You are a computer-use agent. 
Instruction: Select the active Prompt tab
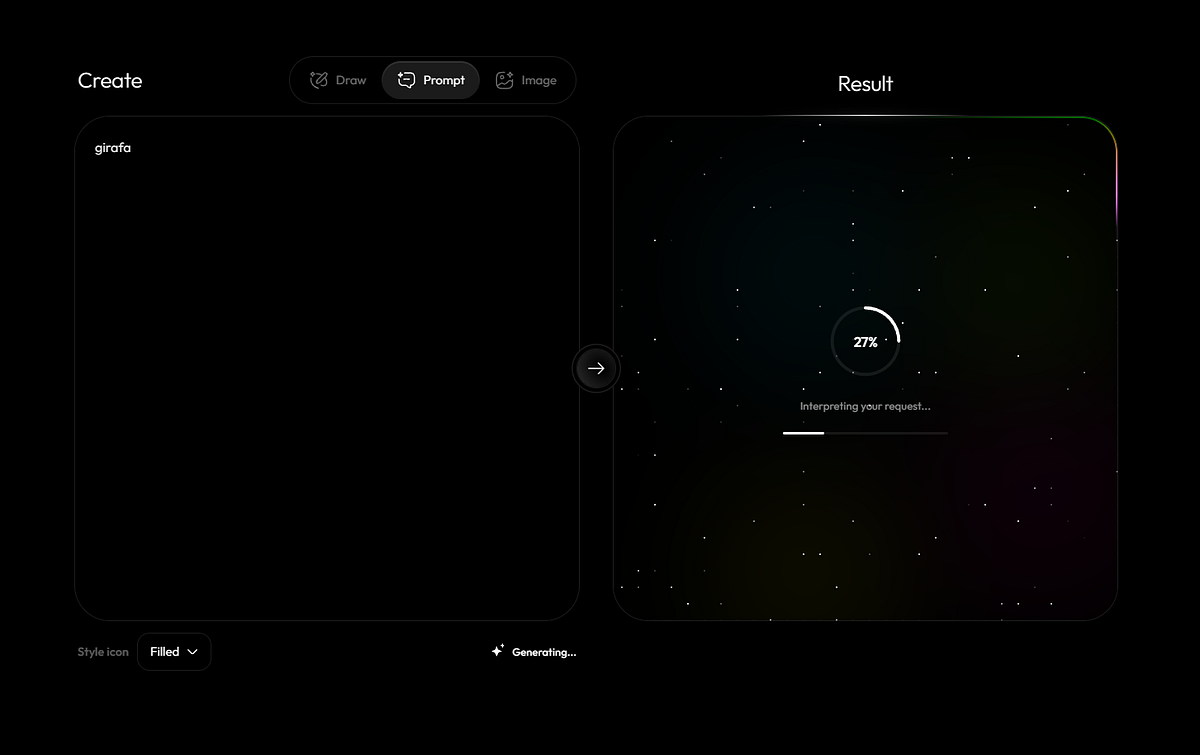coord(430,80)
